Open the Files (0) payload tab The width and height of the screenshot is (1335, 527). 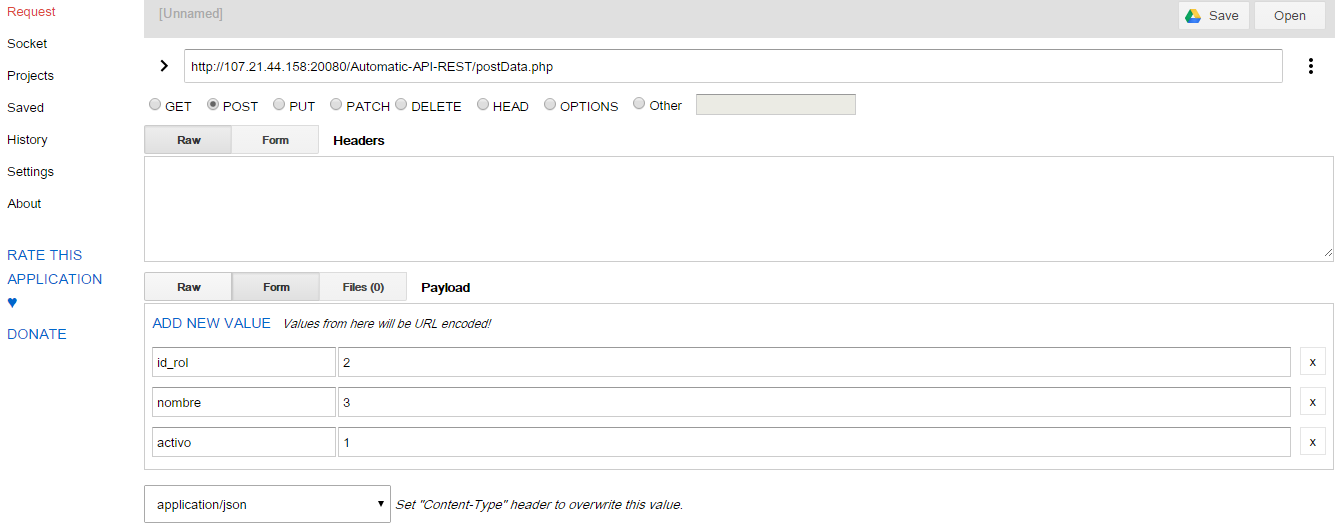point(363,287)
